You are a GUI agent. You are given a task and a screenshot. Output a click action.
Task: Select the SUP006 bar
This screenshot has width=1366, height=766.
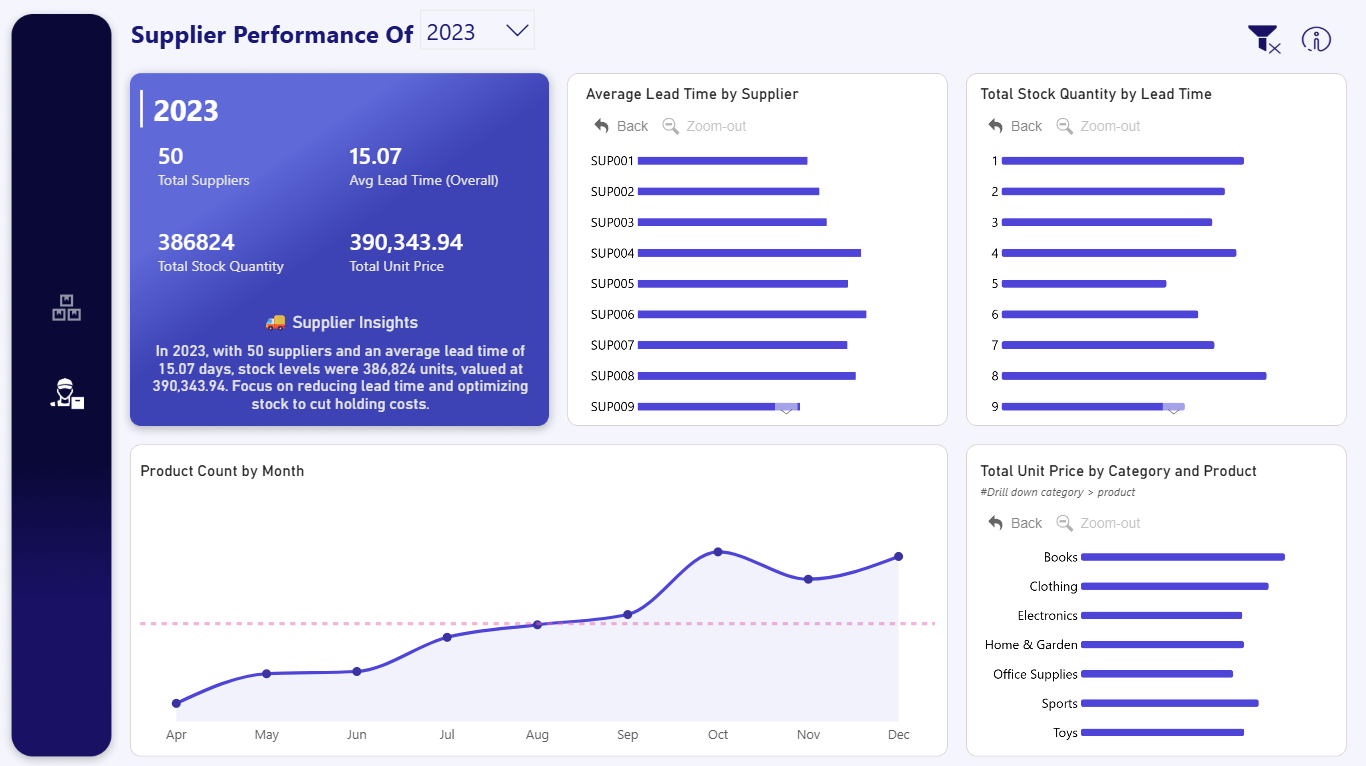[x=752, y=314]
